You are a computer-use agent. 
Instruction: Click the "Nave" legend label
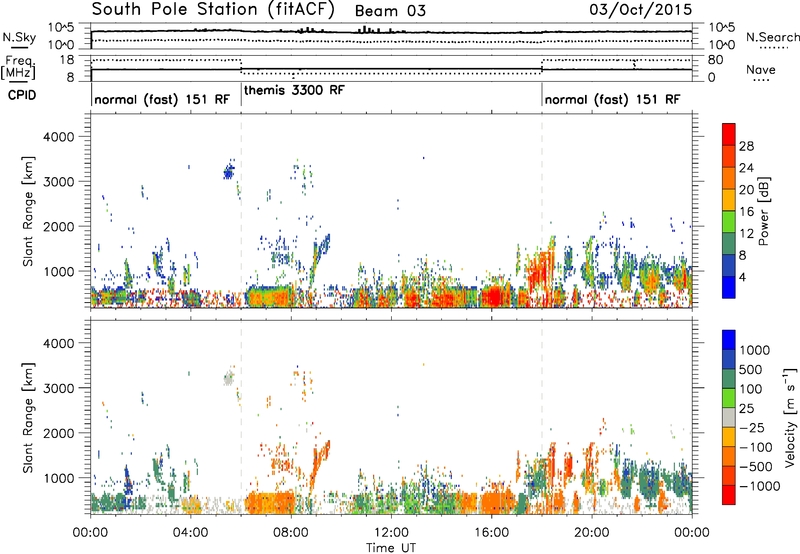[x=760, y=69]
